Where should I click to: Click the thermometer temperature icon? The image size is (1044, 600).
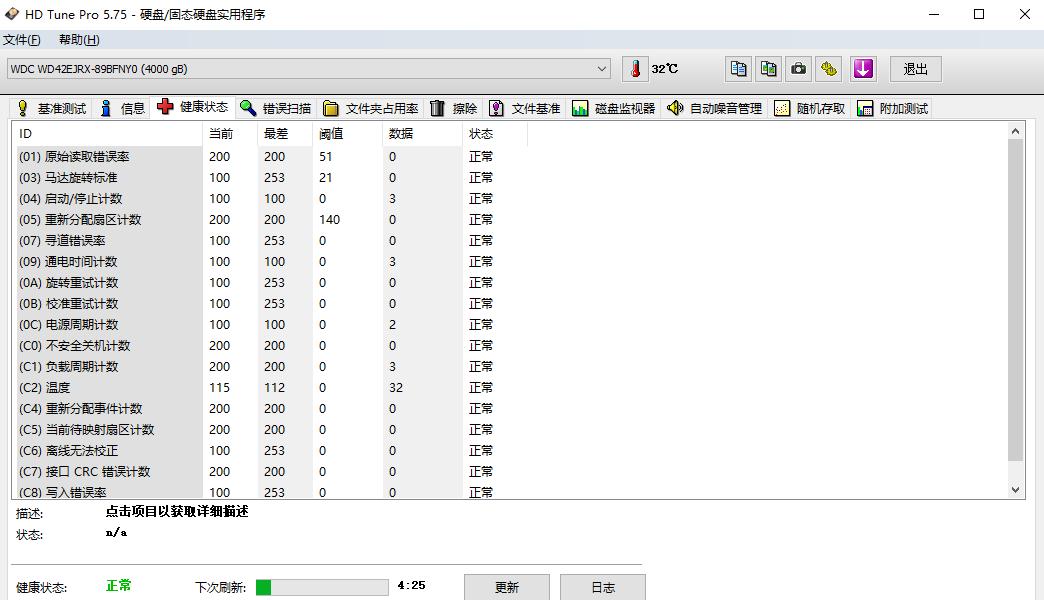pos(635,69)
